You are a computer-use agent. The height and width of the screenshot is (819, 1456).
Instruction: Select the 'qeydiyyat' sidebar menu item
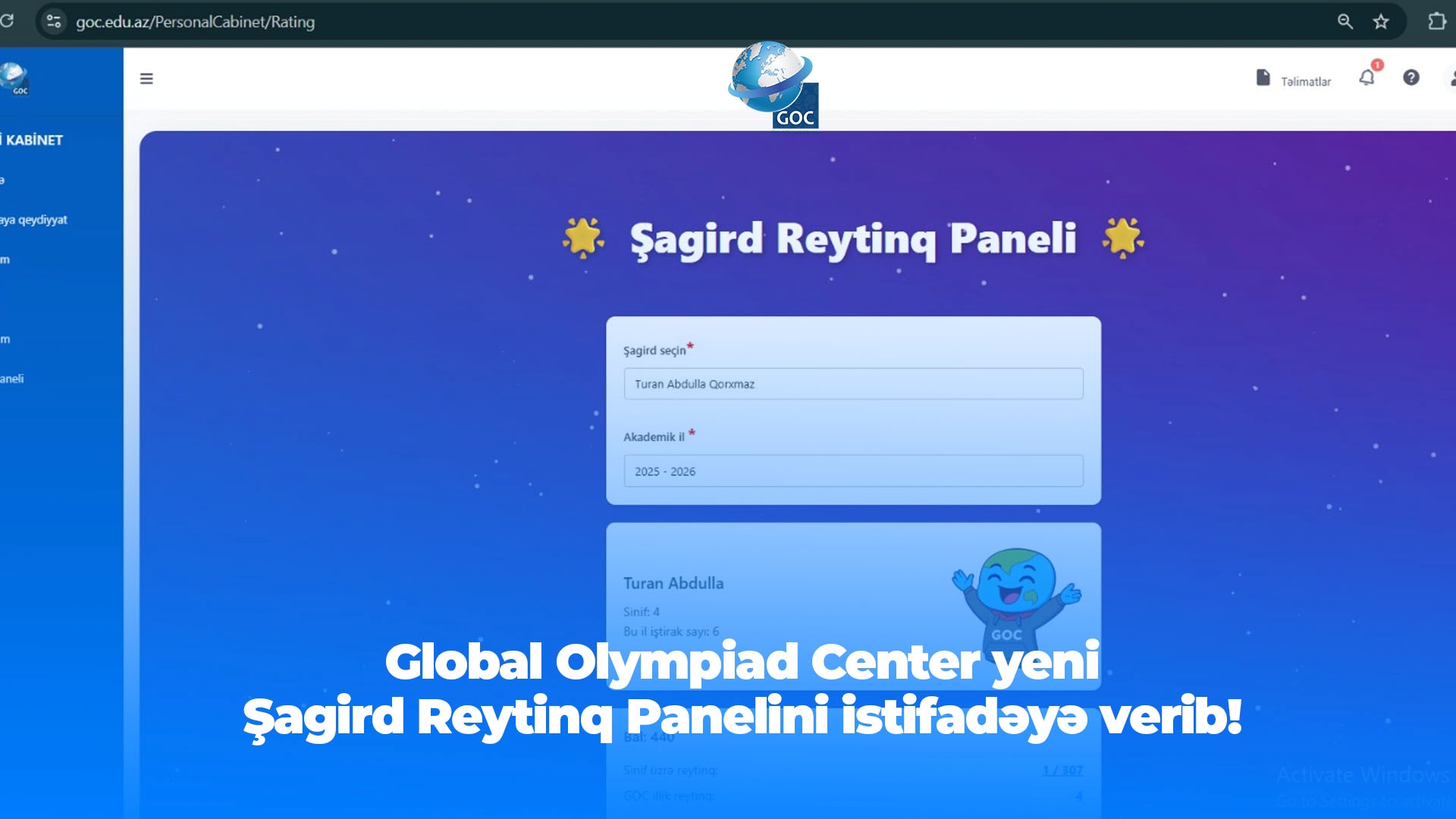tap(34, 220)
